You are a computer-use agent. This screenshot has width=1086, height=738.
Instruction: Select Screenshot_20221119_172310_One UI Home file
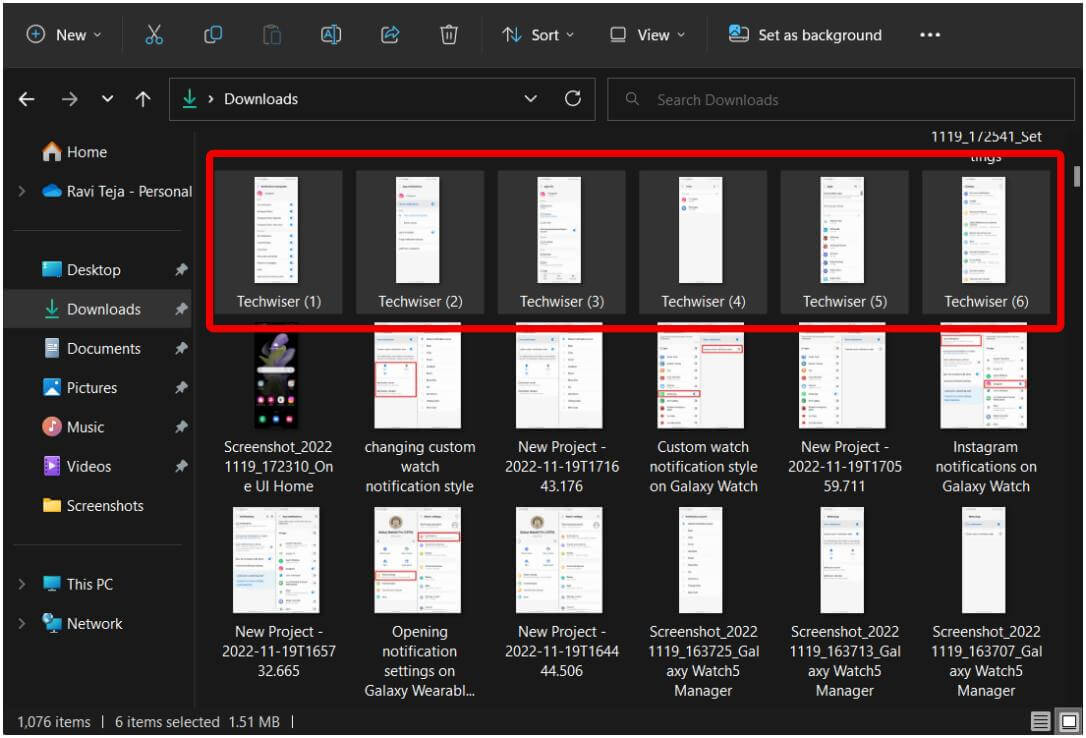278,410
